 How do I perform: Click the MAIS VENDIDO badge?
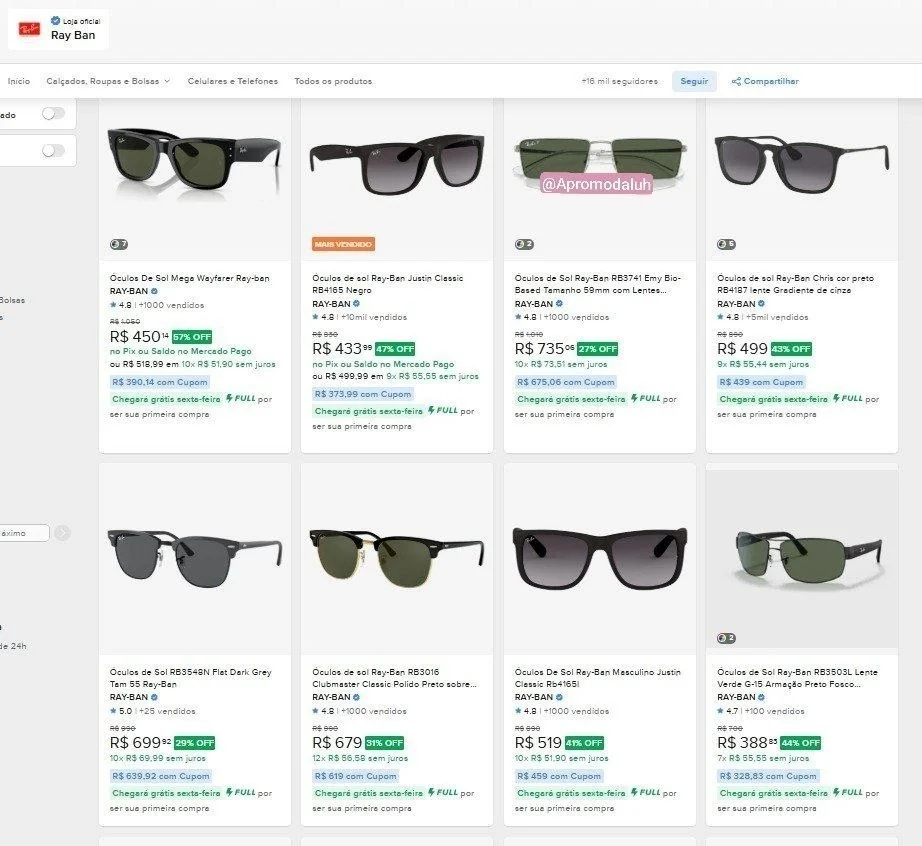click(343, 244)
